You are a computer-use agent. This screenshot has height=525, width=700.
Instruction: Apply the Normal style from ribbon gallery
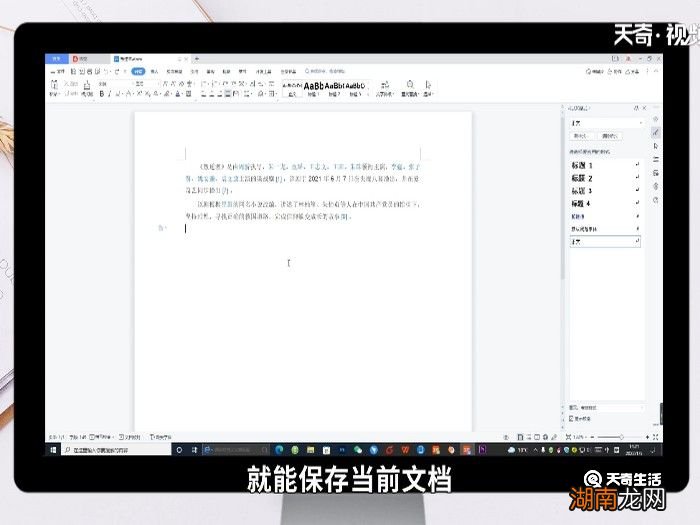coord(292,88)
